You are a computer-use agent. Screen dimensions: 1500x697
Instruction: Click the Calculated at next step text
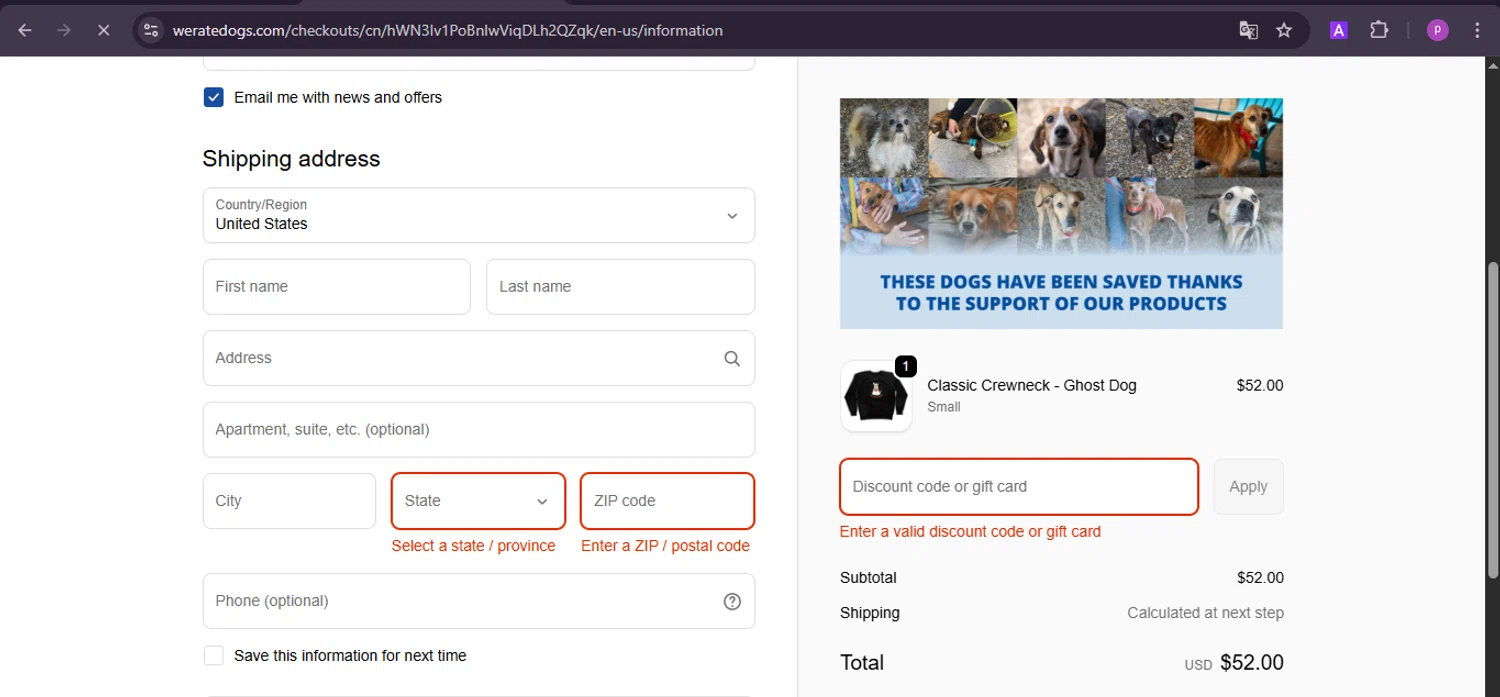(1205, 613)
